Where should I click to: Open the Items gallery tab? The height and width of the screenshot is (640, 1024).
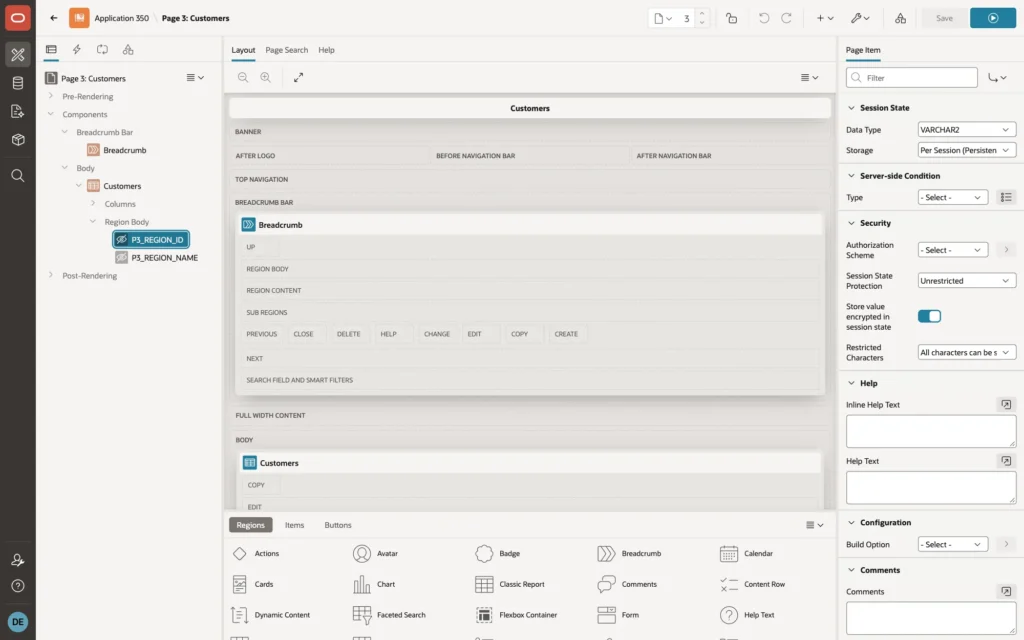[294, 525]
